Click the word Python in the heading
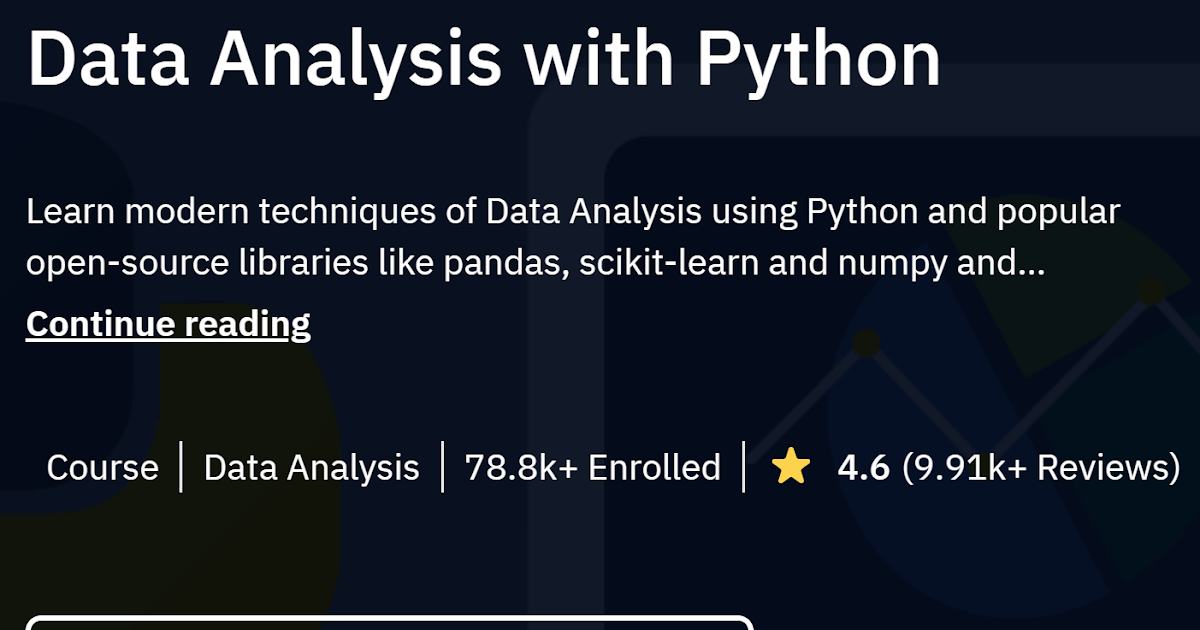The height and width of the screenshot is (630, 1200). click(819, 62)
